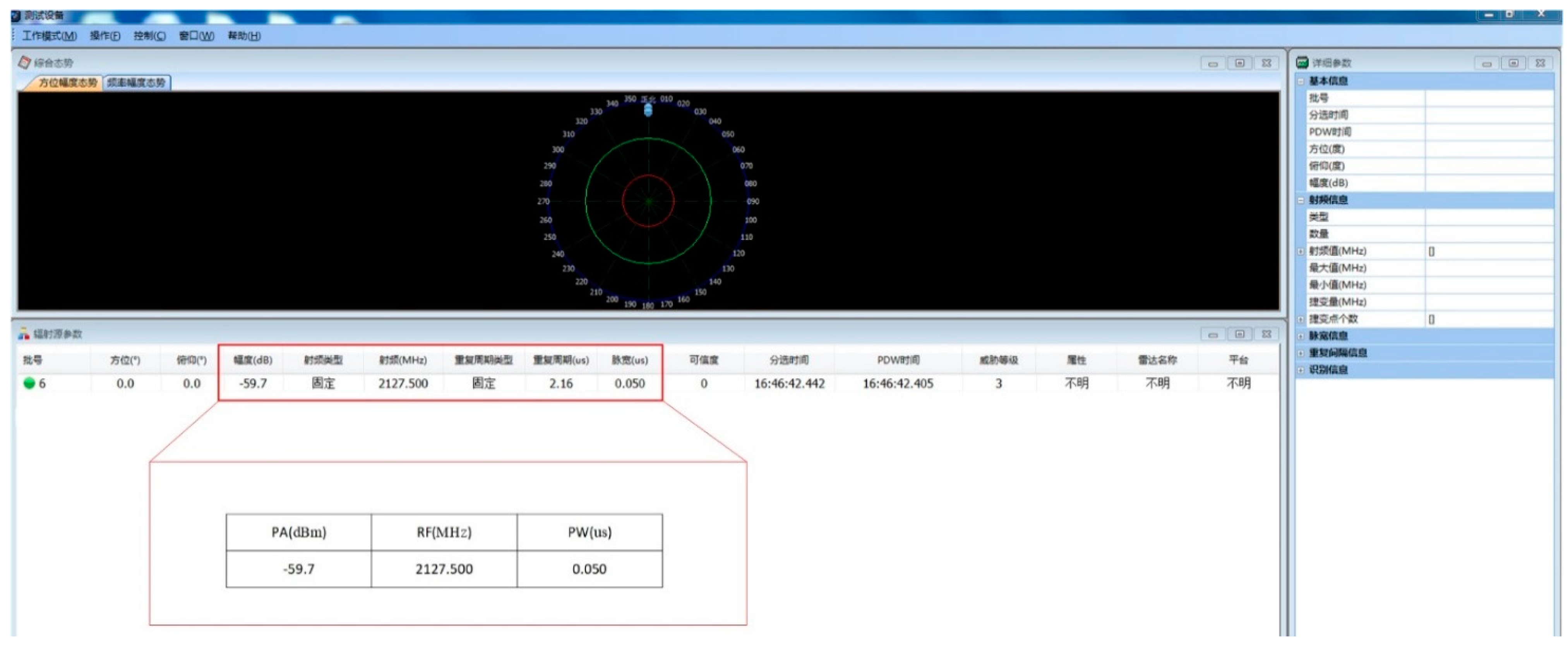Open the 工作模式(M) menu
The width and height of the screenshot is (1568, 648).
coord(49,36)
